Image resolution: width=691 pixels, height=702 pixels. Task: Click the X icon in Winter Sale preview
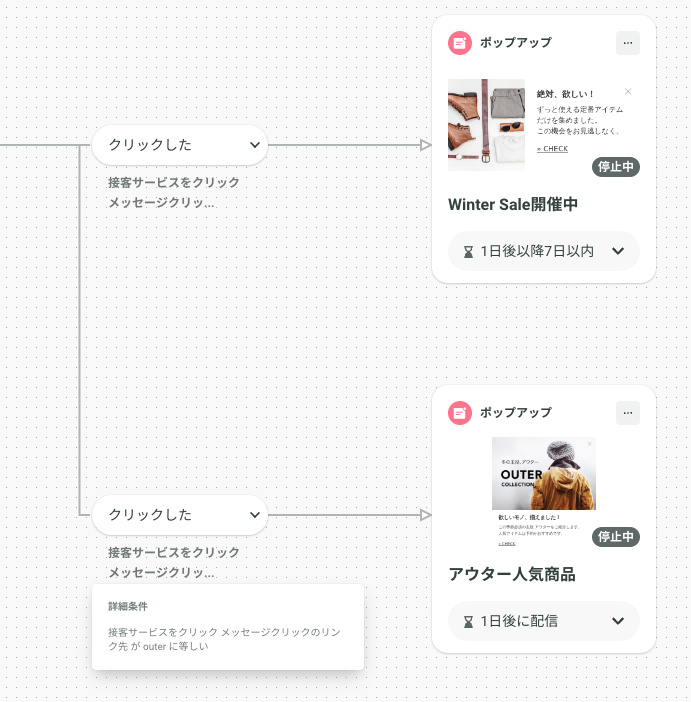(x=628, y=91)
